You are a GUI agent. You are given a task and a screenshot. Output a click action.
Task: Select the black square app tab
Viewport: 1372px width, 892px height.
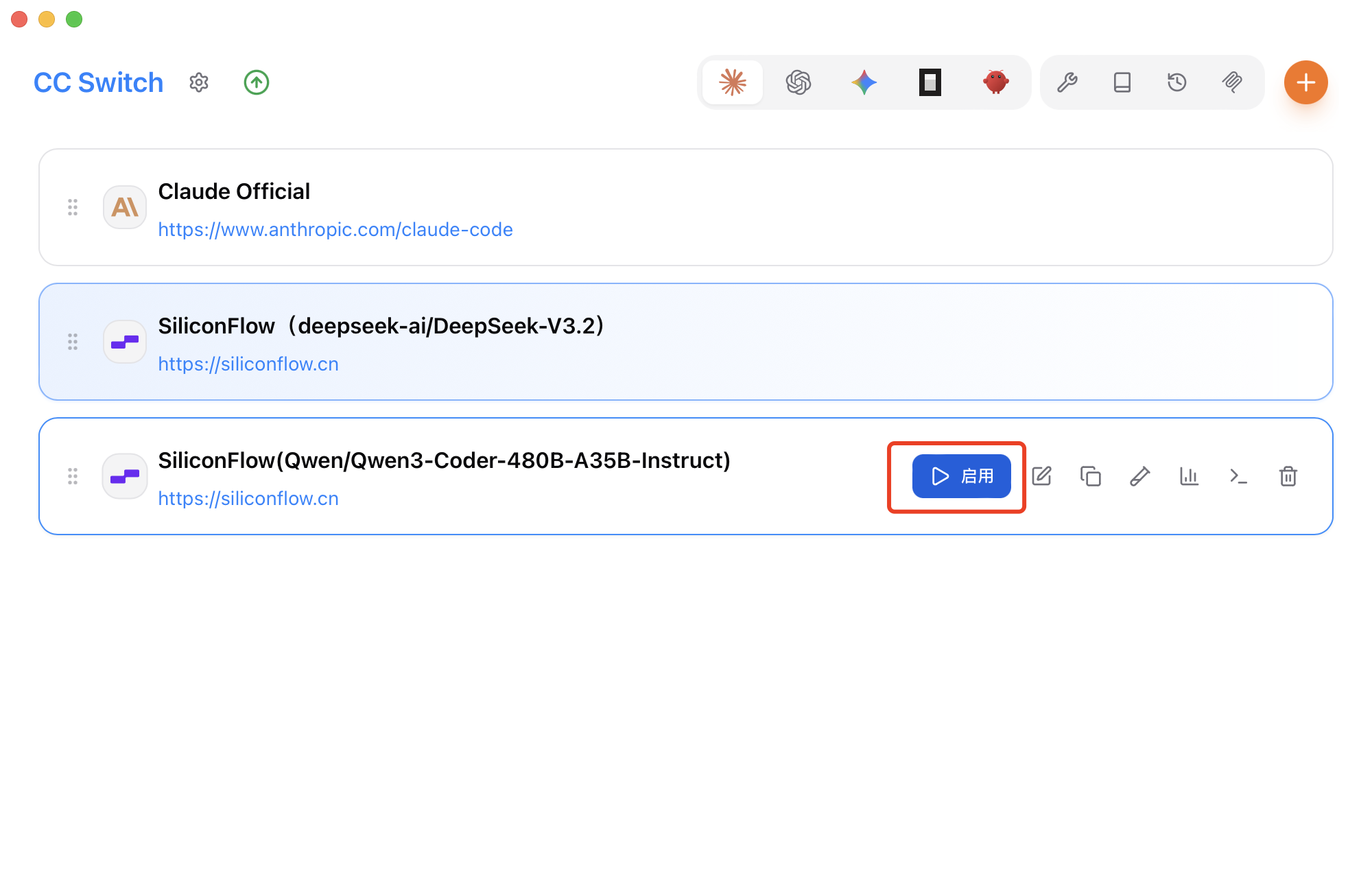point(930,82)
